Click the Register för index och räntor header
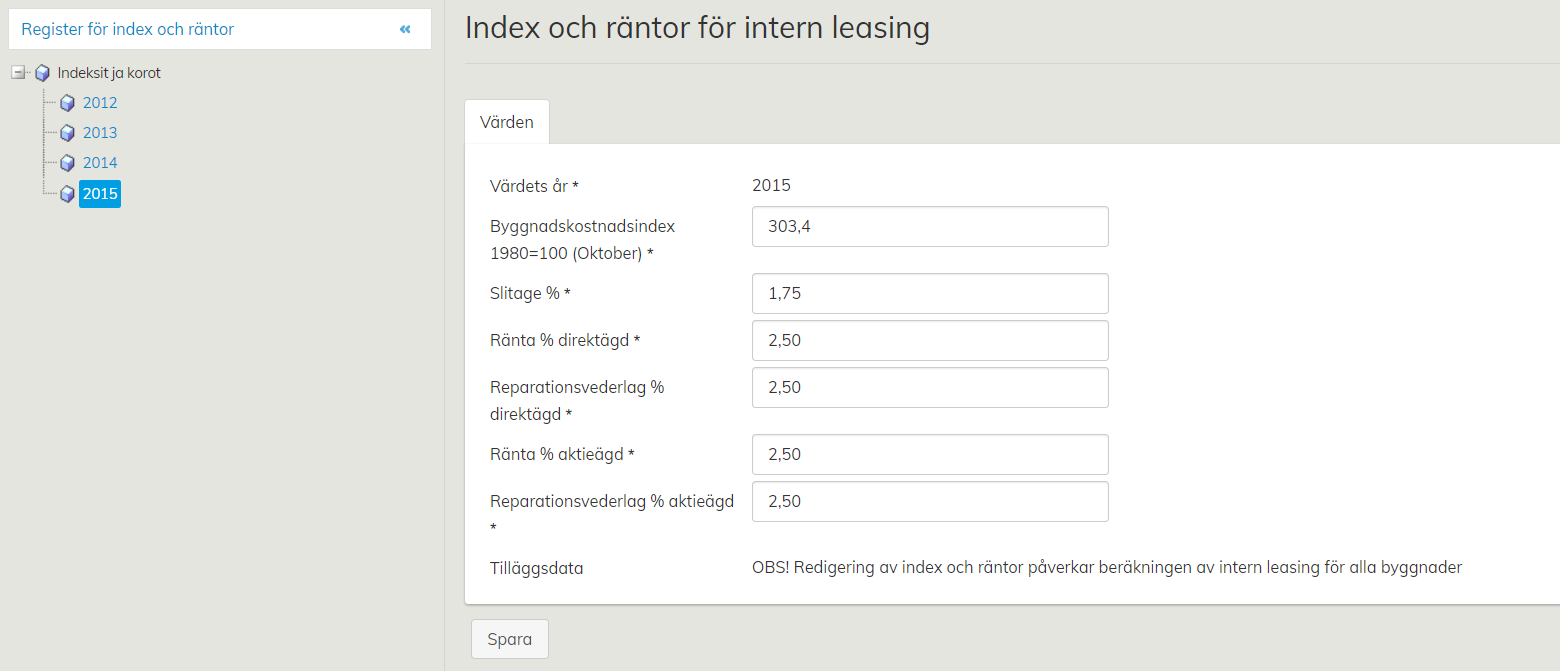 [x=128, y=30]
